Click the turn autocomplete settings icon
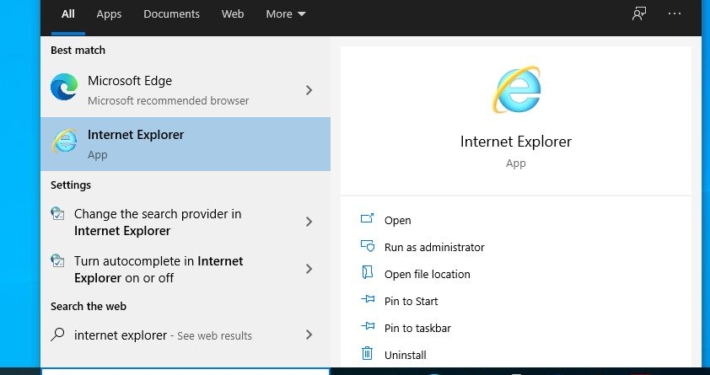 pyautogui.click(x=58, y=261)
